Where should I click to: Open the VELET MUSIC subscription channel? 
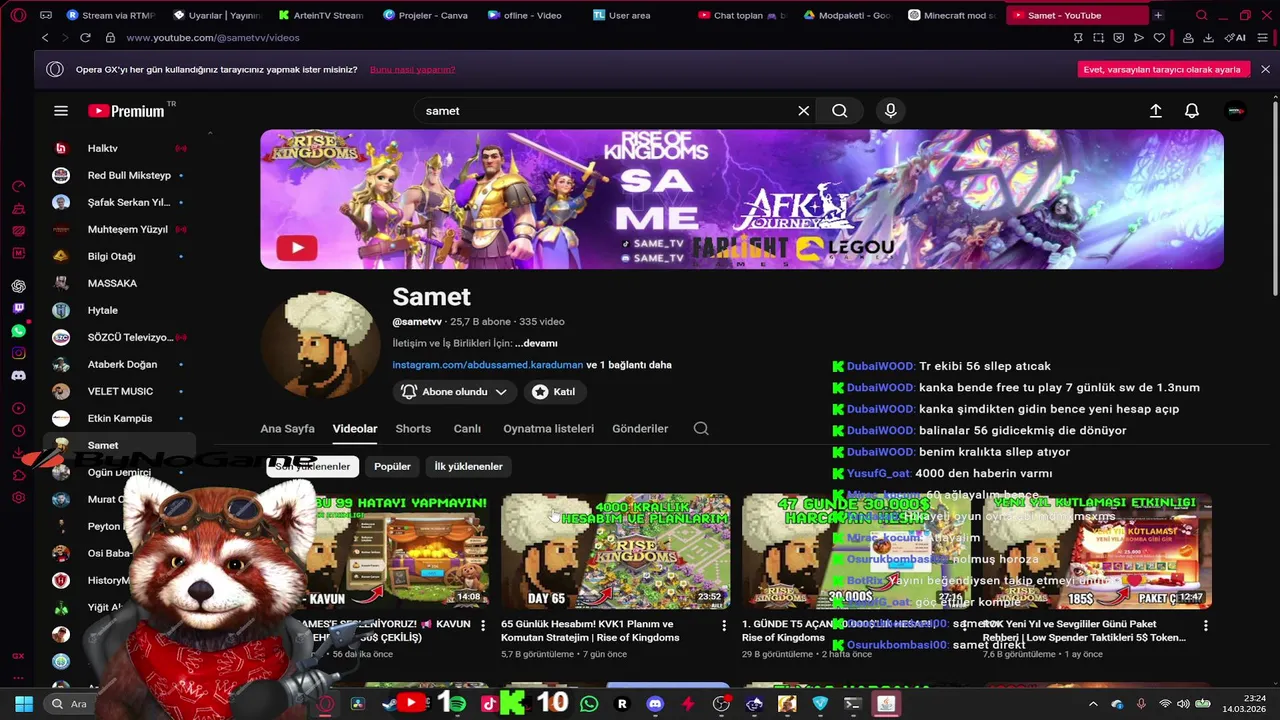pyautogui.click(x=118, y=391)
